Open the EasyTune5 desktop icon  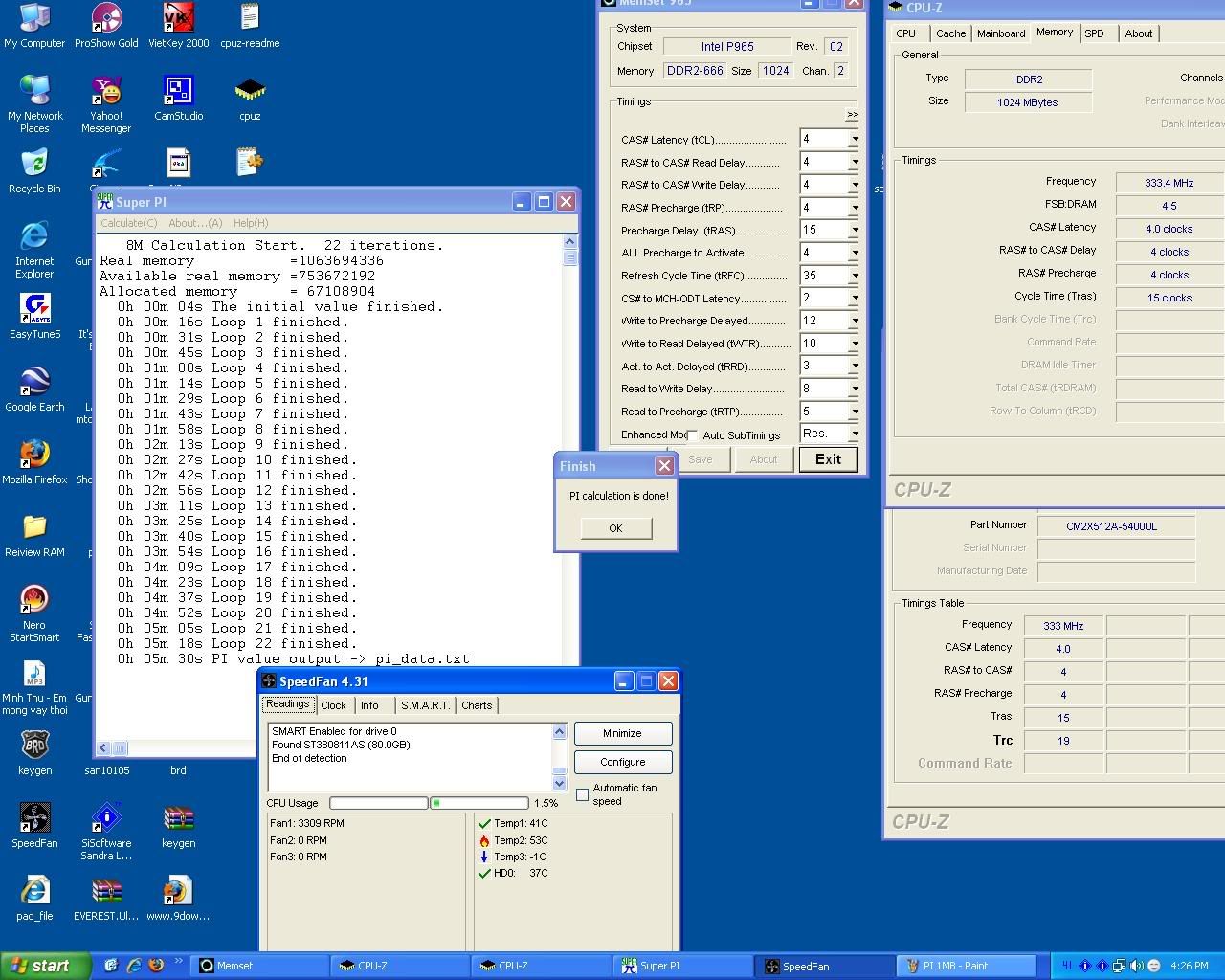pos(34,317)
